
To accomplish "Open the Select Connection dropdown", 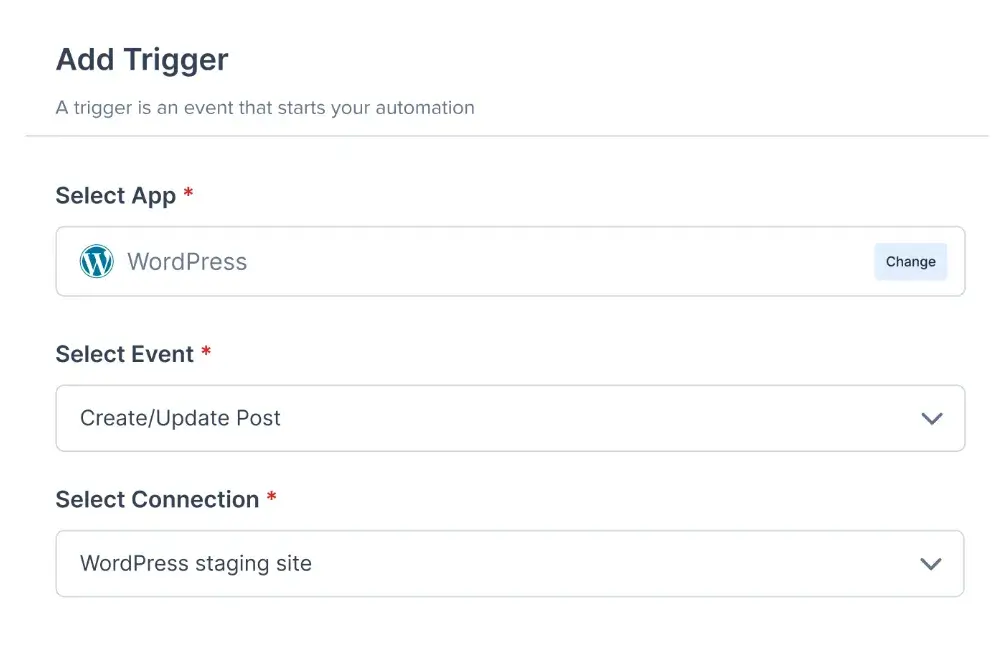I will tap(510, 563).
